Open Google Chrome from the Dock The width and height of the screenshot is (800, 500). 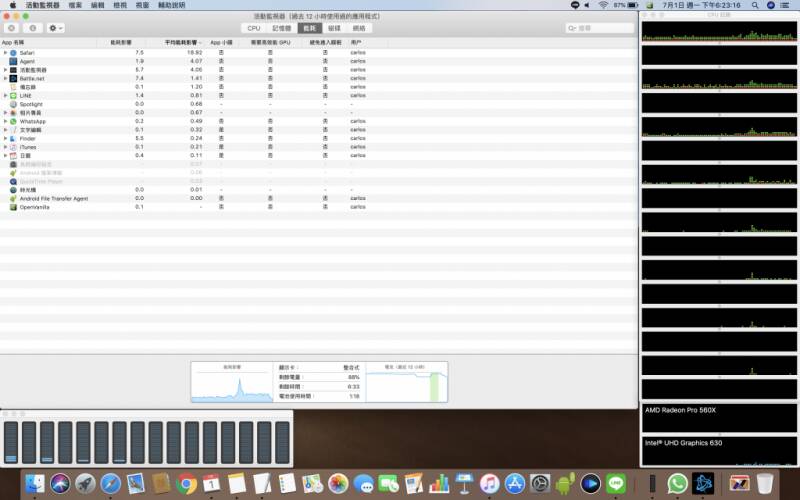pyautogui.click(x=187, y=483)
